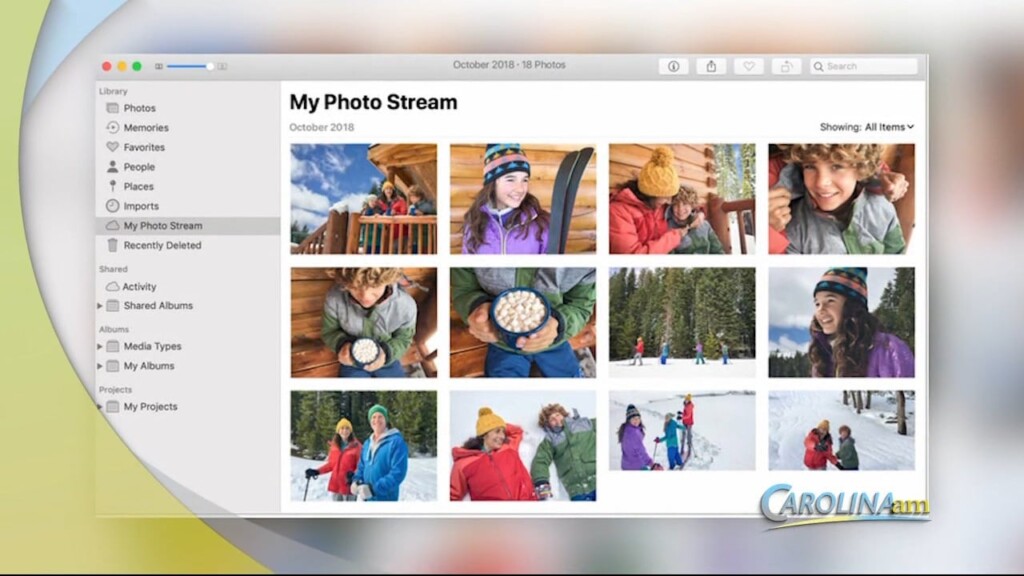
Task: Show the Places label in sidebar
Action: click(x=138, y=186)
